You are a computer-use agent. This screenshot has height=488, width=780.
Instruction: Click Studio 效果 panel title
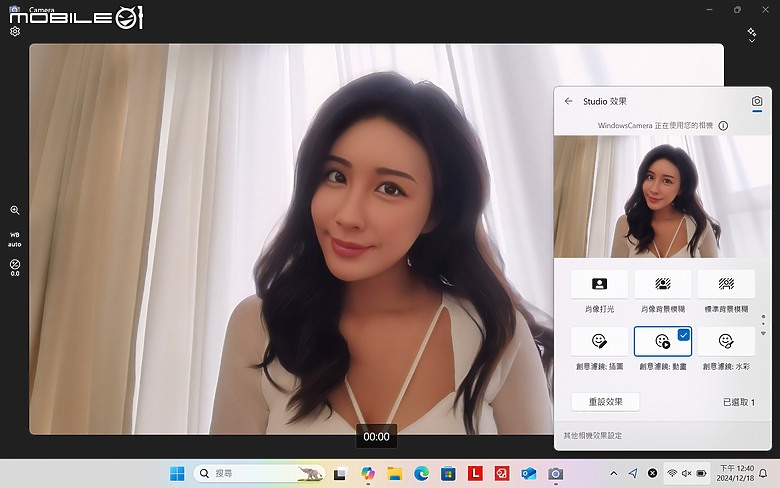pyautogui.click(x=605, y=101)
